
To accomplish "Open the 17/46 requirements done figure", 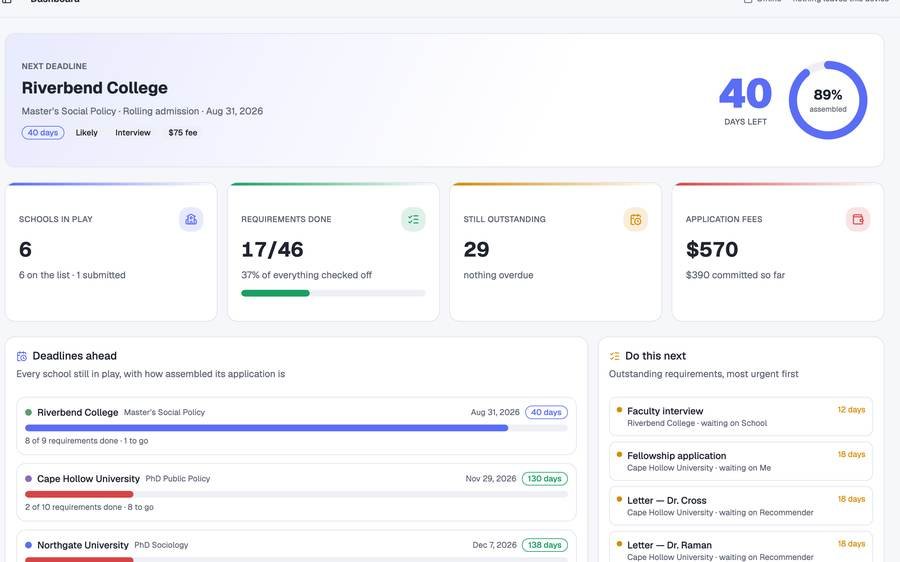I will click(x=272, y=249).
